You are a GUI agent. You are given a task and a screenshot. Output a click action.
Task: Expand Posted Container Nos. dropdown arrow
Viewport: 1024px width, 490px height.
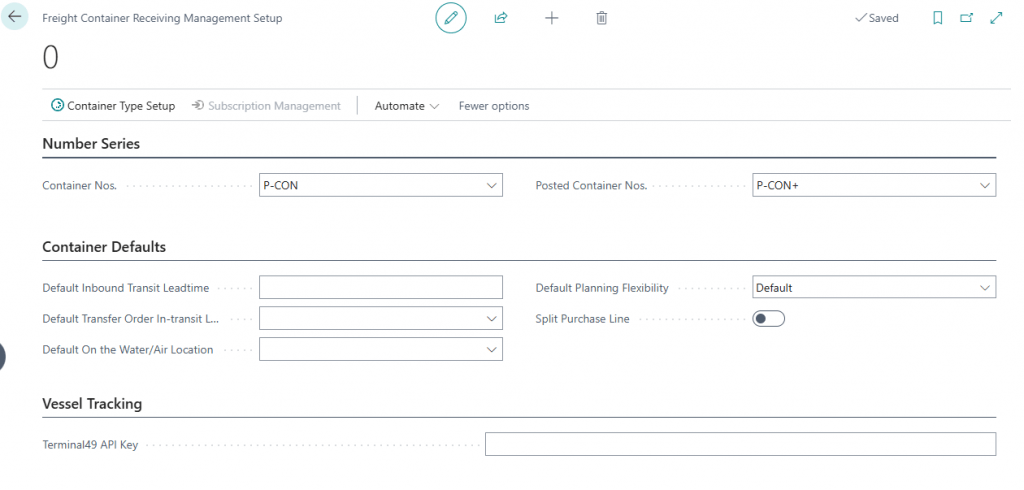pyautogui.click(x=985, y=186)
